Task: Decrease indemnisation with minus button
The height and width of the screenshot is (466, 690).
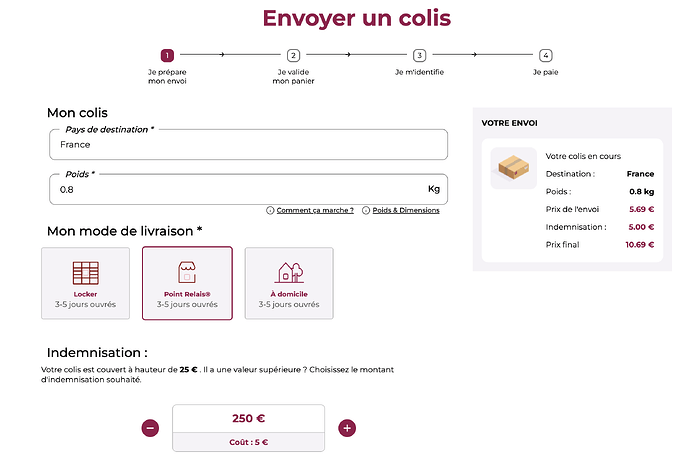Action: click(x=150, y=428)
